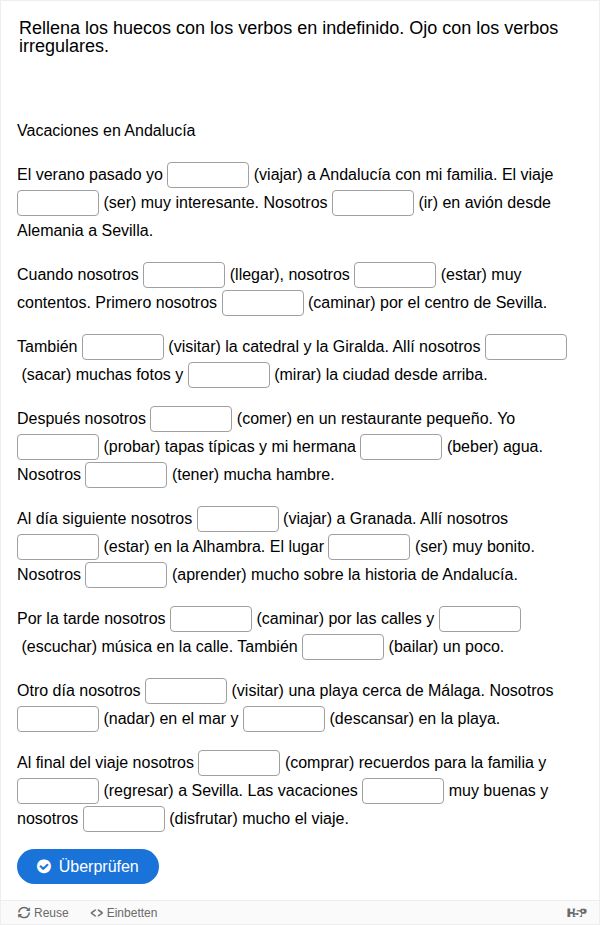Focus the blank before "(escuchar) música"
Screen dimensions: 600x925
point(480,619)
